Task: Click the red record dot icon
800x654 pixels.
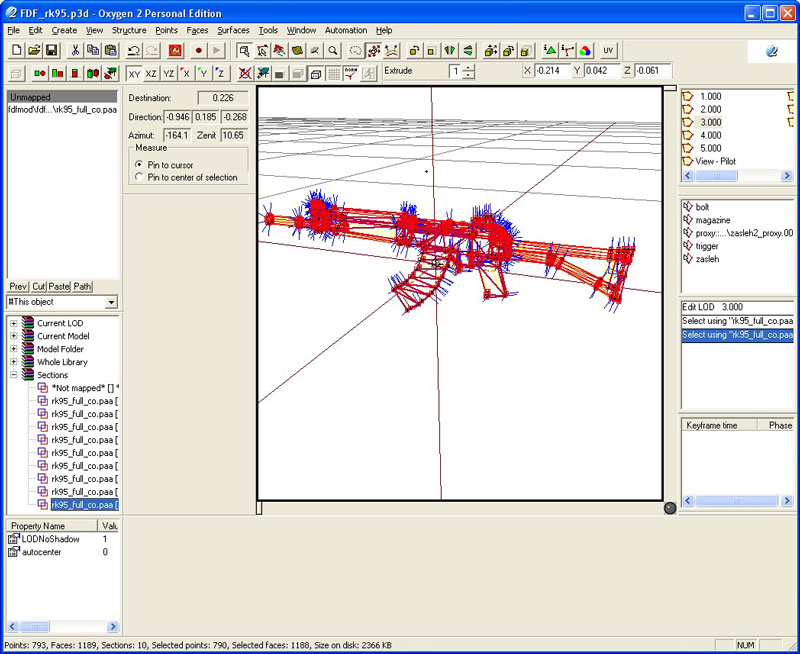Action: pyautogui.click(x=198, y=50)
